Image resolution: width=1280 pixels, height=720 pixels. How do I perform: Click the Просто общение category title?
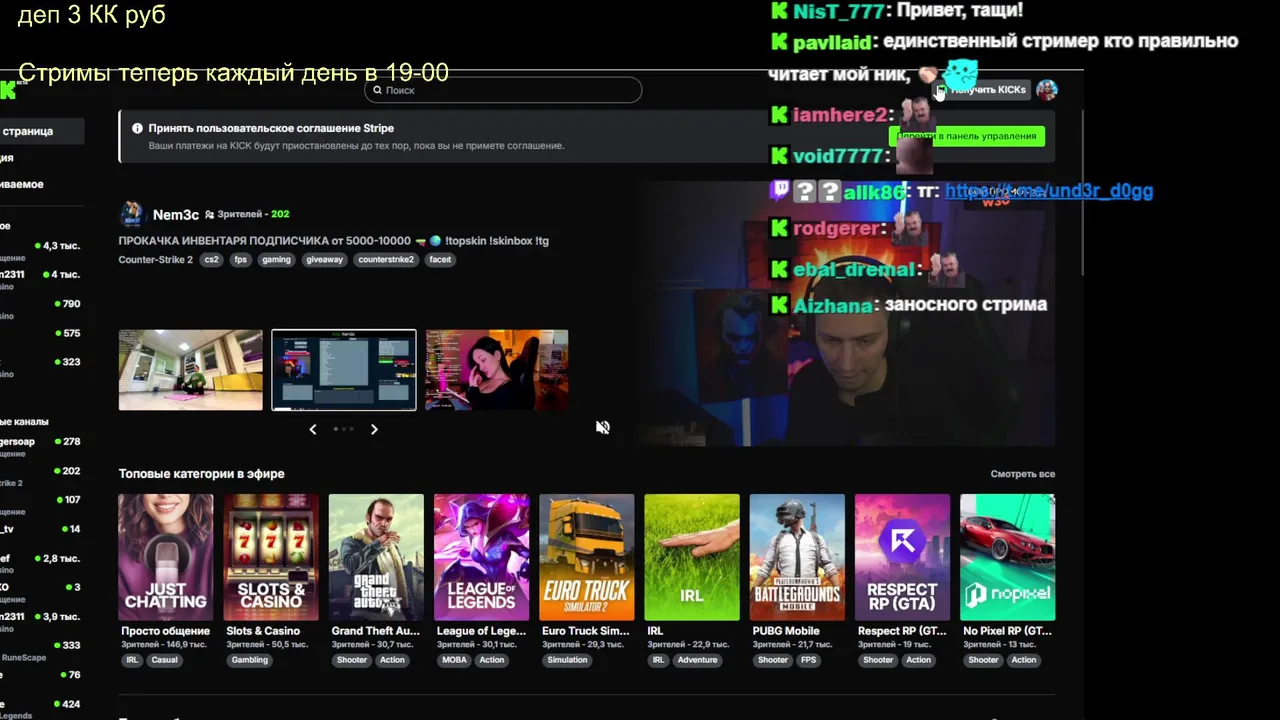pyautogui.click(x=165, y=631)
